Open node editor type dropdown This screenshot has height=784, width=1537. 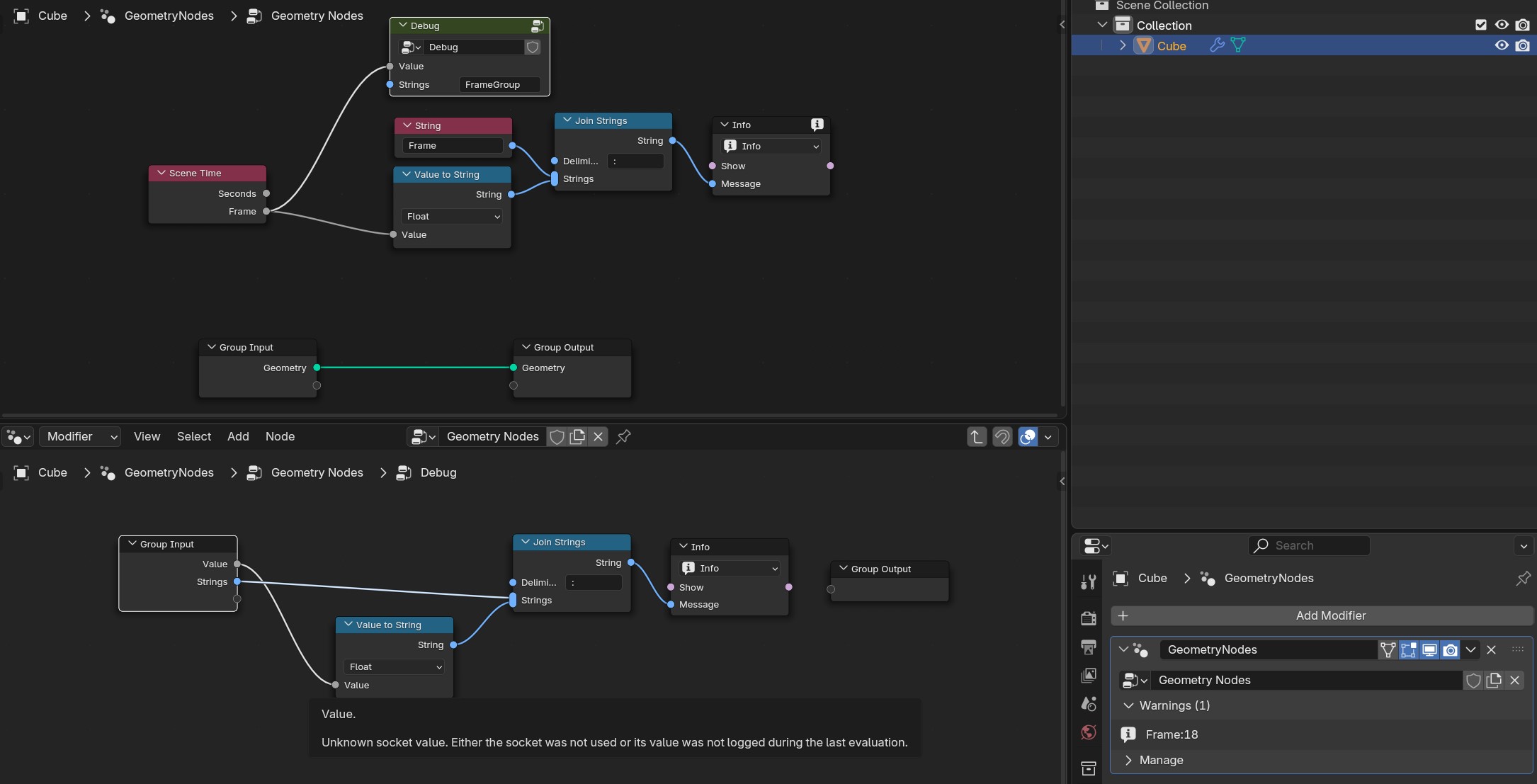[x=18, y=436]
